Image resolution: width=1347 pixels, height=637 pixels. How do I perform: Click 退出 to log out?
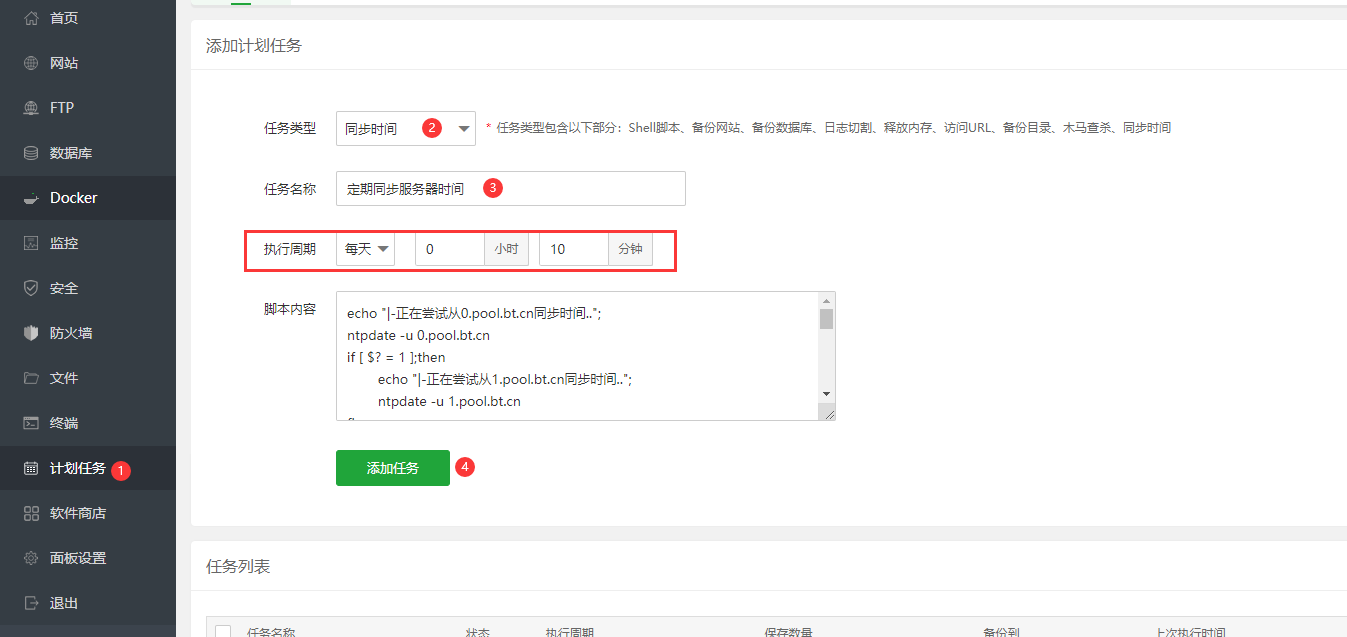(64, 603)
